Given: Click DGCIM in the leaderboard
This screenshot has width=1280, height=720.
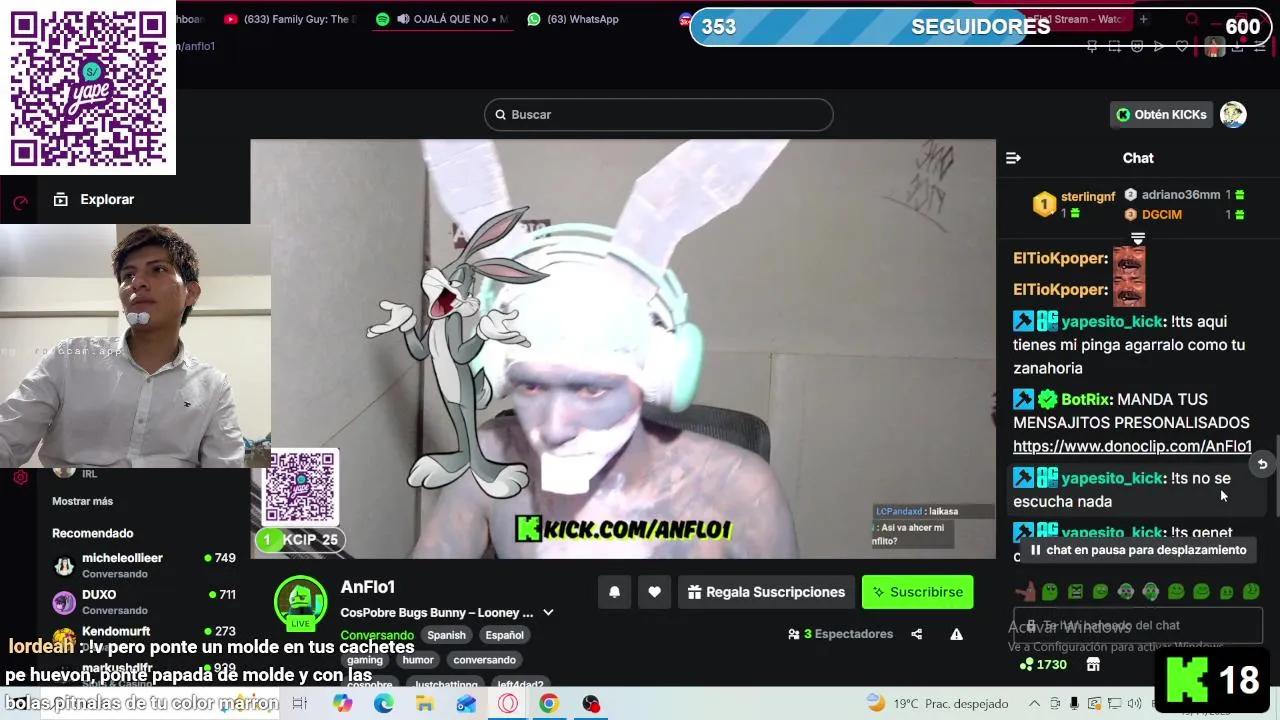Looking at the screenshot, I should tap(1162, 214).
